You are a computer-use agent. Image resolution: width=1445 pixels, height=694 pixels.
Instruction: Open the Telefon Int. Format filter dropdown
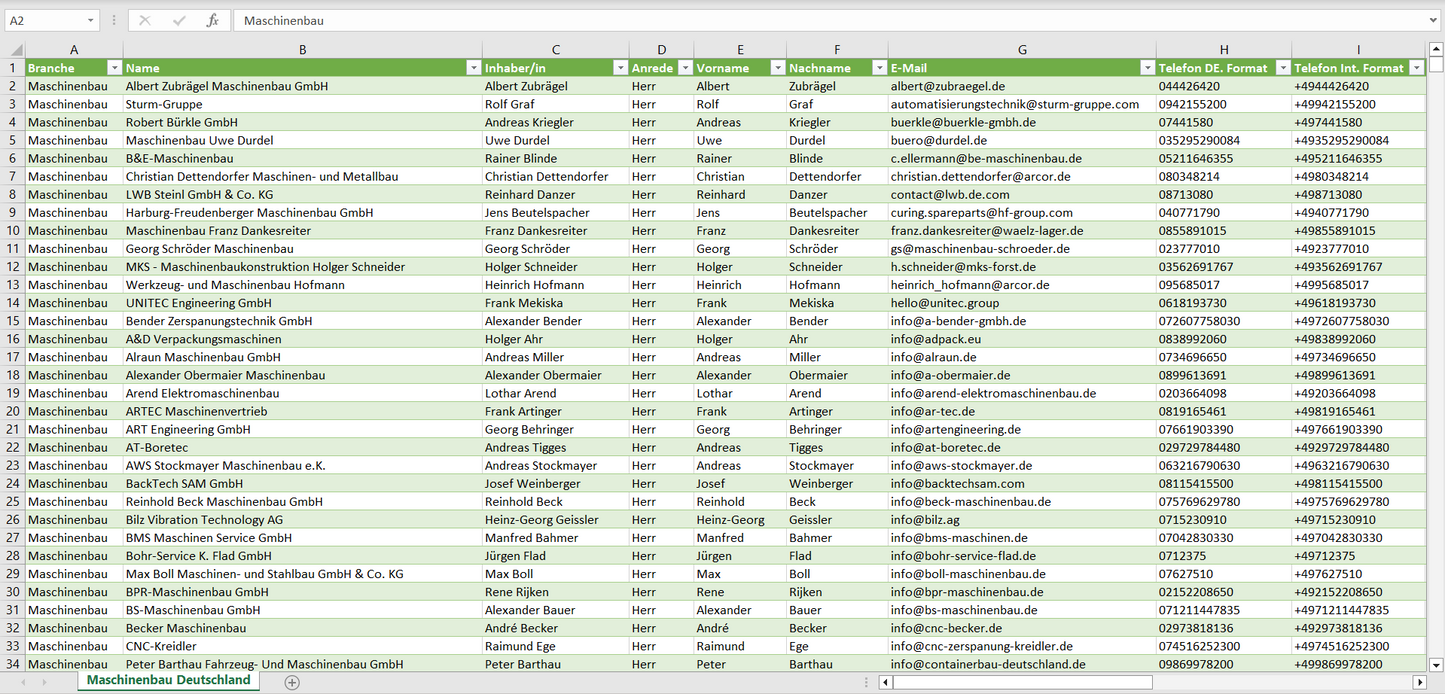(x=1416, y=68)
